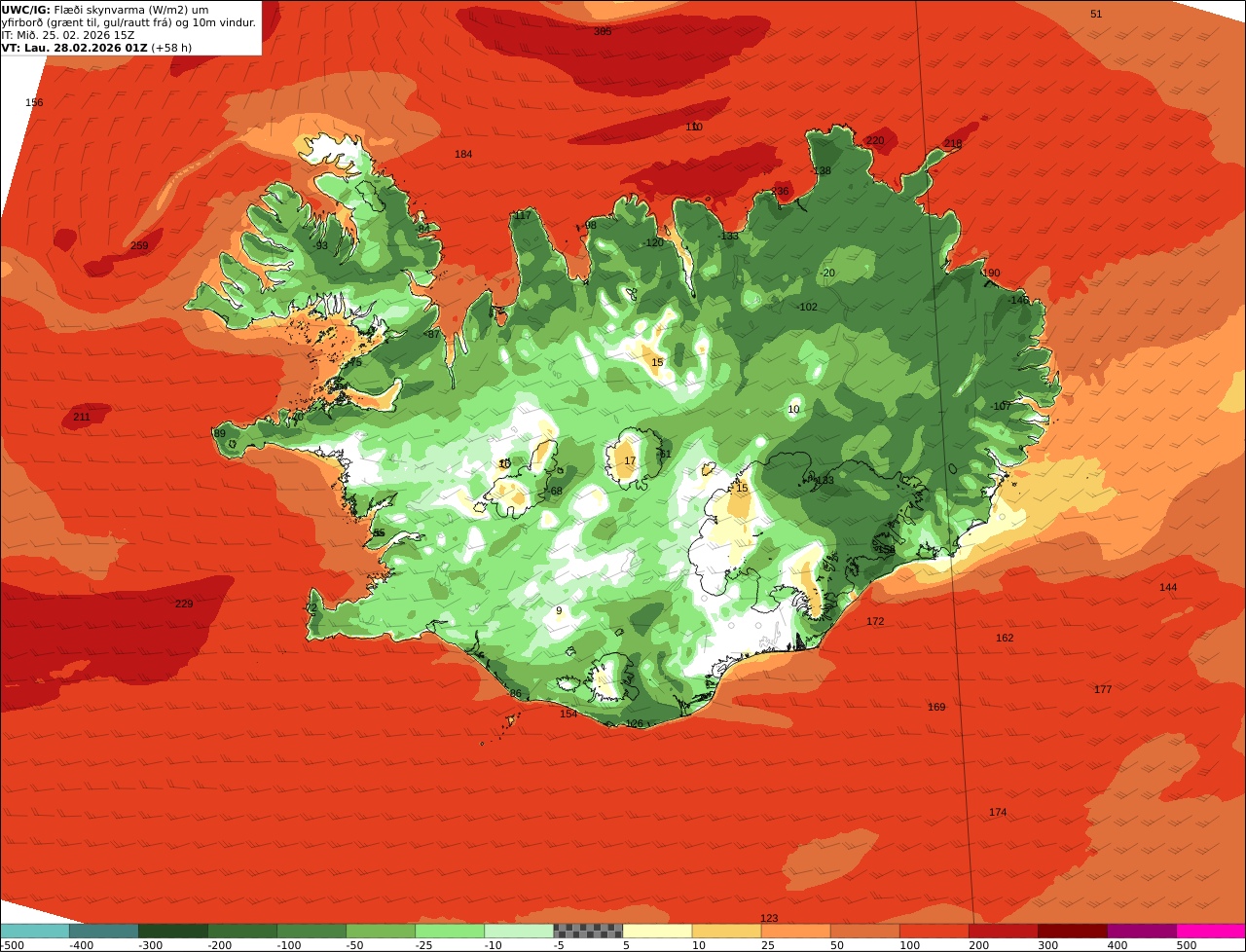The height and width of the screenshot is (952, 1246).
Task: Click the title text 'Flæði skynvarma (W/m2) um'
Action: tap(131, 10)
